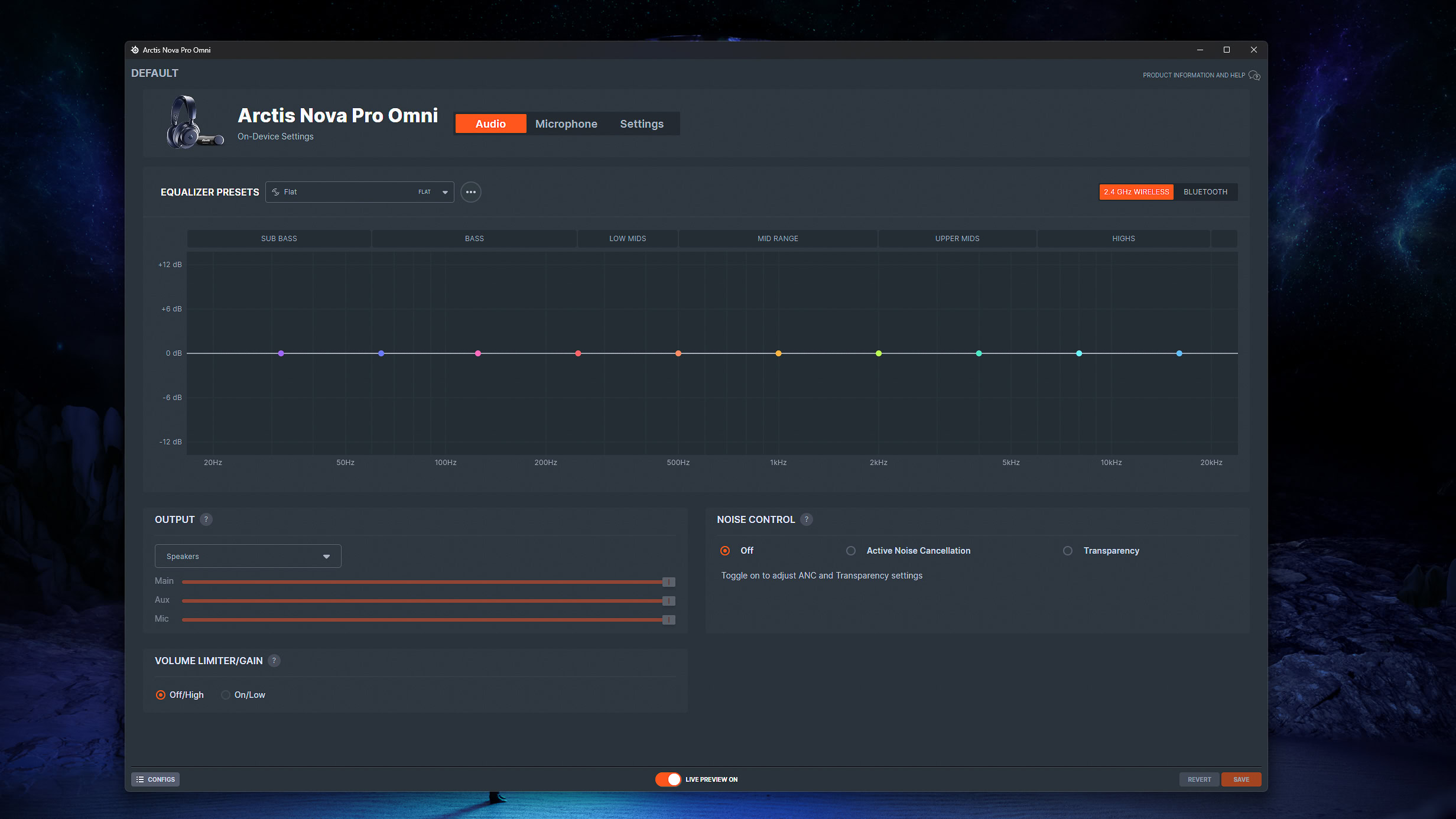Click the Highs band header
1456x819 pixels.
1123,239
